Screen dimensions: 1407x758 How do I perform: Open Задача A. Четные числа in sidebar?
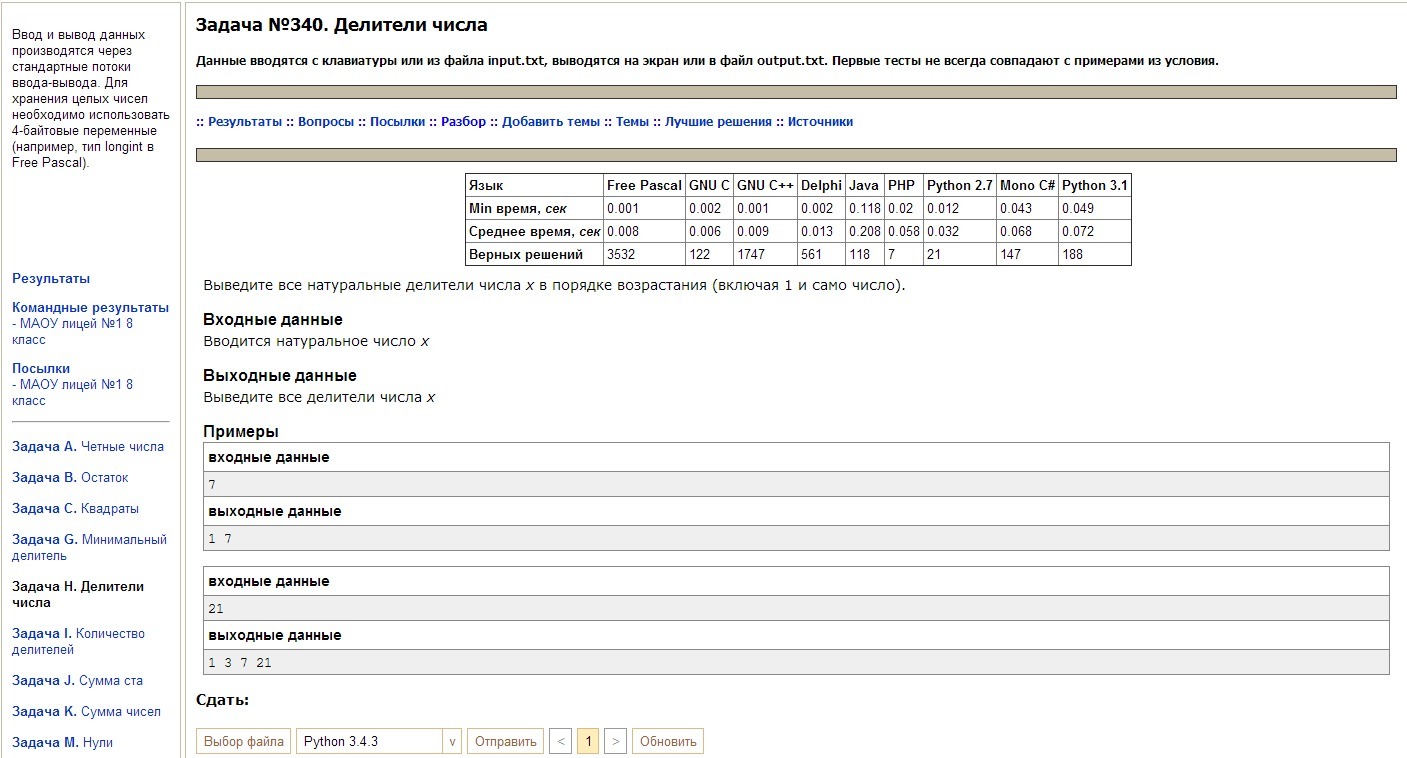88,447
